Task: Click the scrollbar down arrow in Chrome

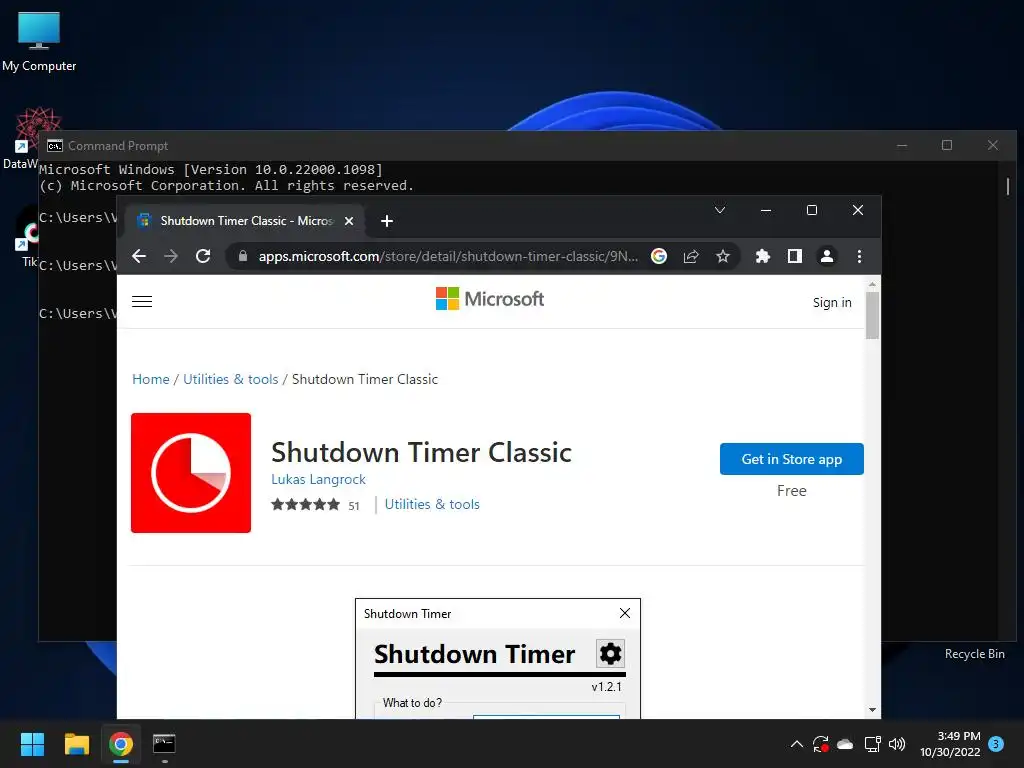Action: click(872, 710)
